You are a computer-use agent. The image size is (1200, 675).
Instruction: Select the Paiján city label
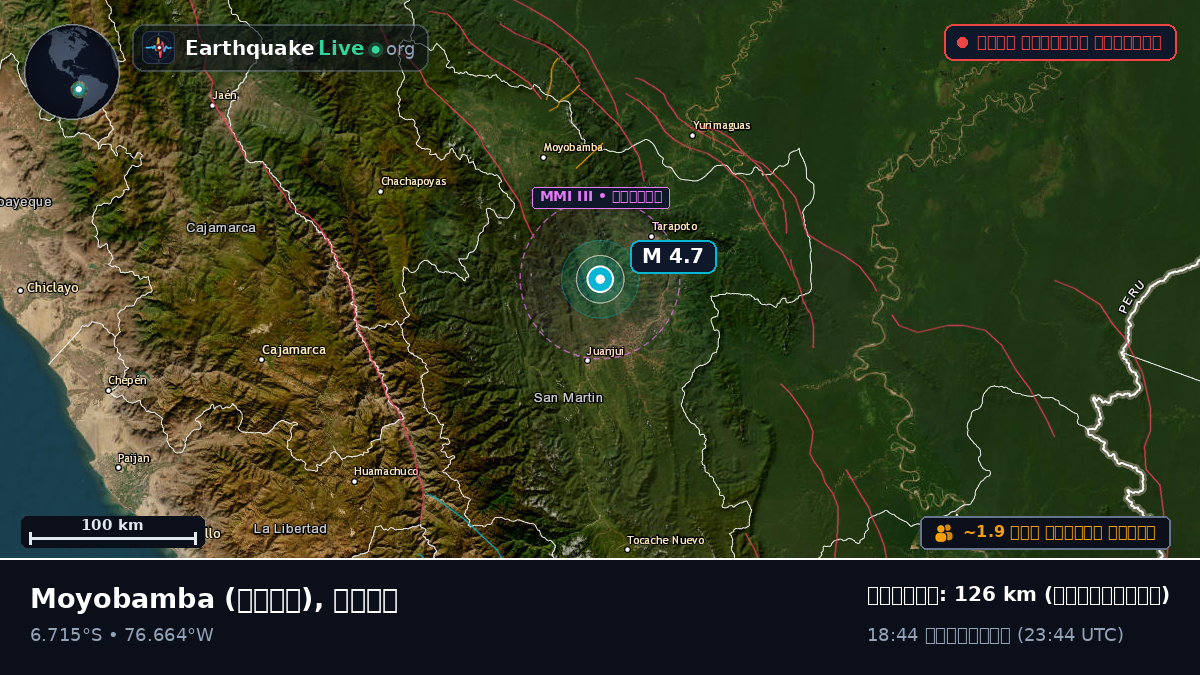point(133,459)
